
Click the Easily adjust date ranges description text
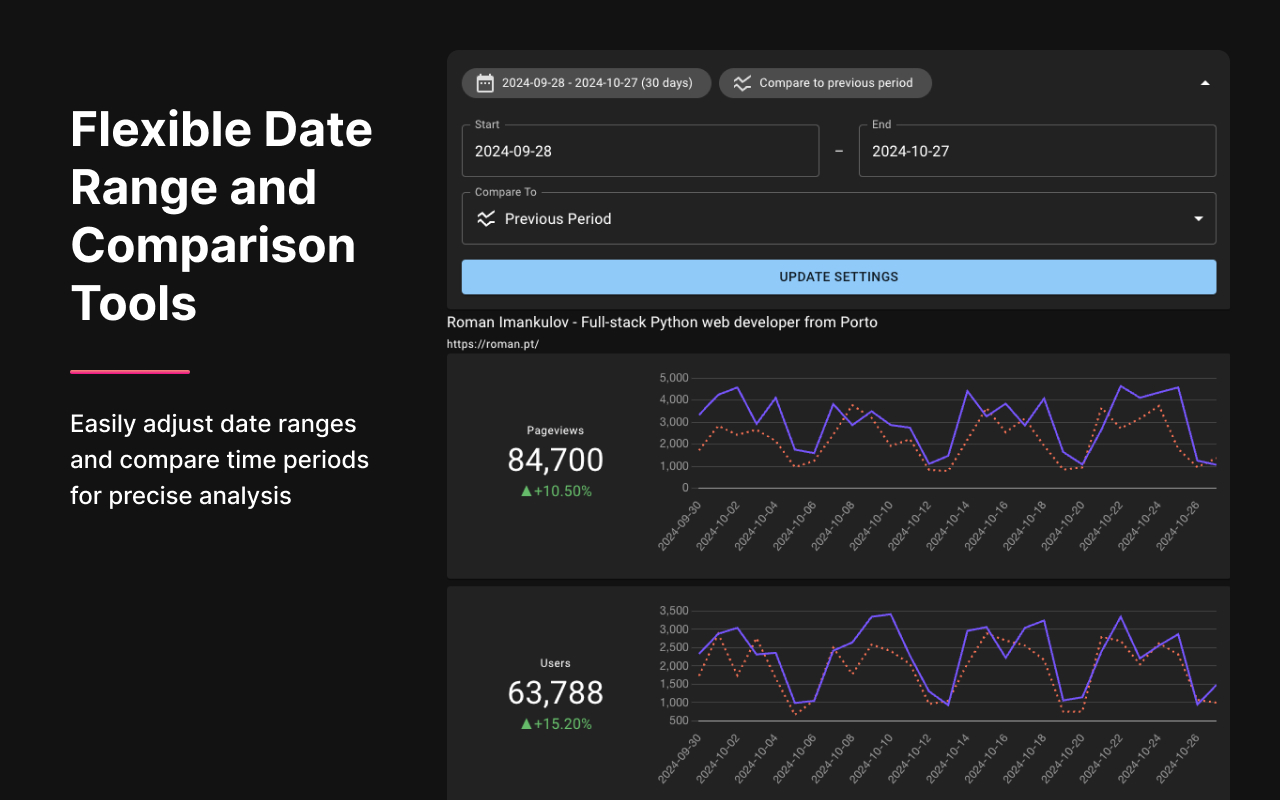[x=219, y=459]
